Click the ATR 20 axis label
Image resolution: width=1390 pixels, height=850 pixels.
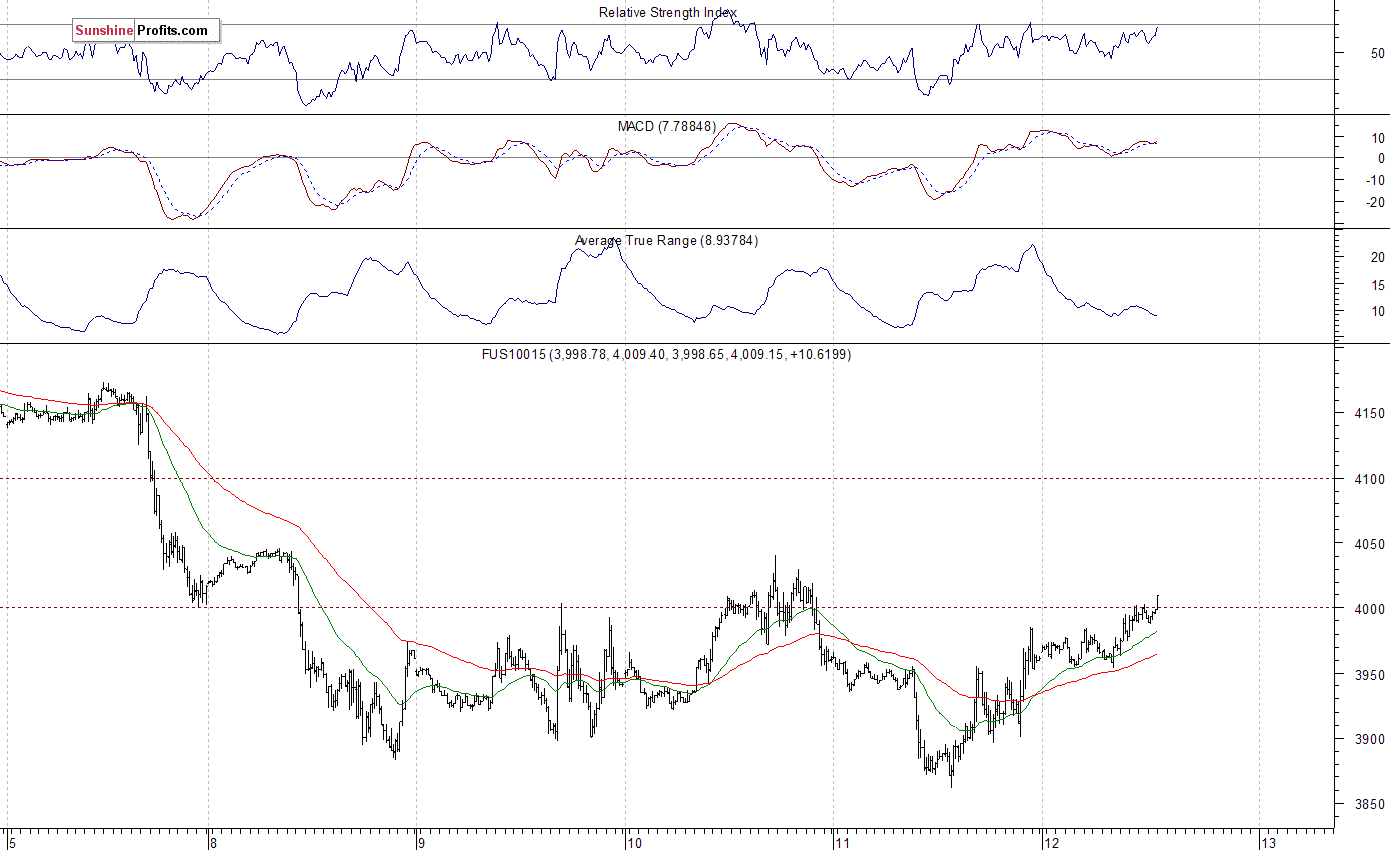[x=1377, y=258]
